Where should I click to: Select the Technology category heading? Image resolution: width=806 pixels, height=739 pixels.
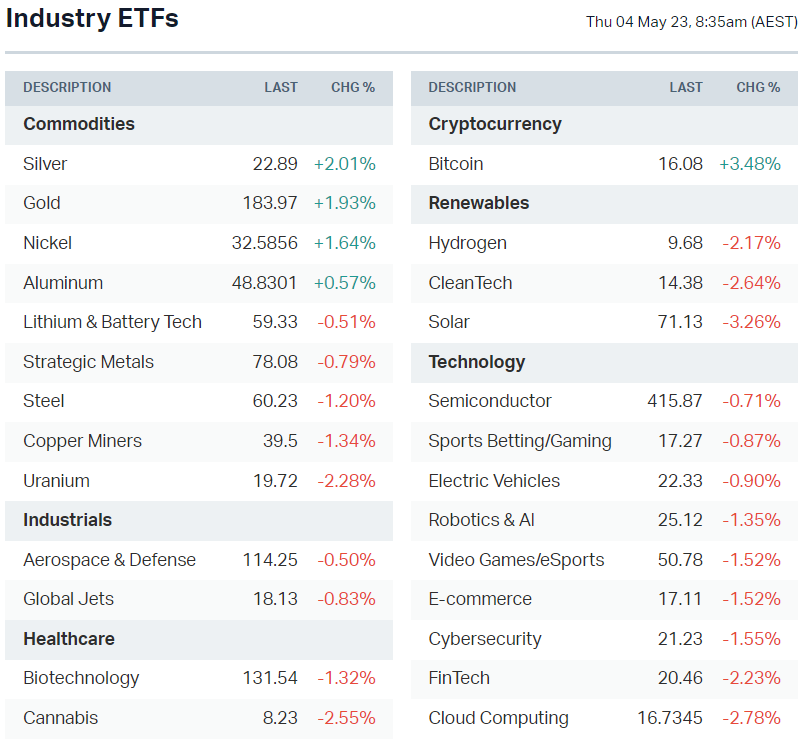tap(476, 362)
